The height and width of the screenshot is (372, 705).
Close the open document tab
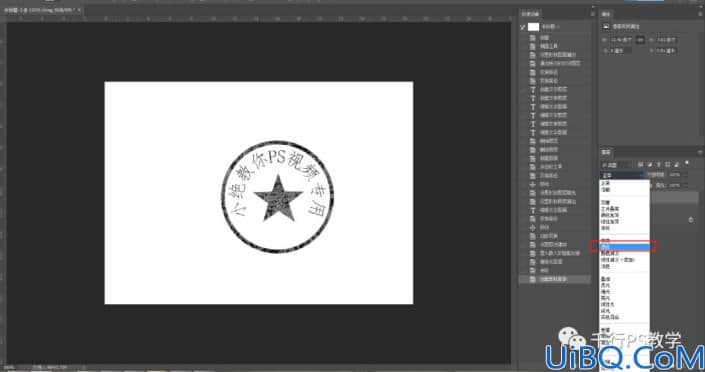[79, 9]
